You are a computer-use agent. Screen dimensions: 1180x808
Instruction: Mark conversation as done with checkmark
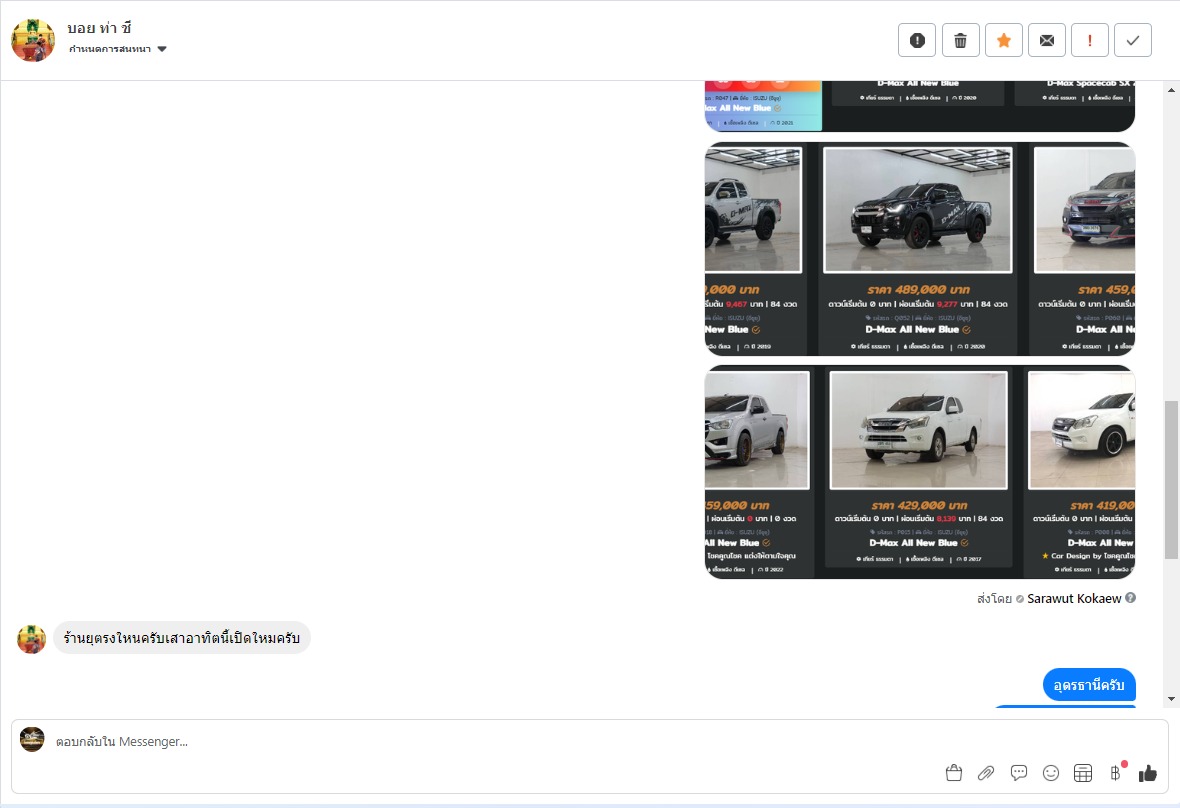(x=1132, y=40)
